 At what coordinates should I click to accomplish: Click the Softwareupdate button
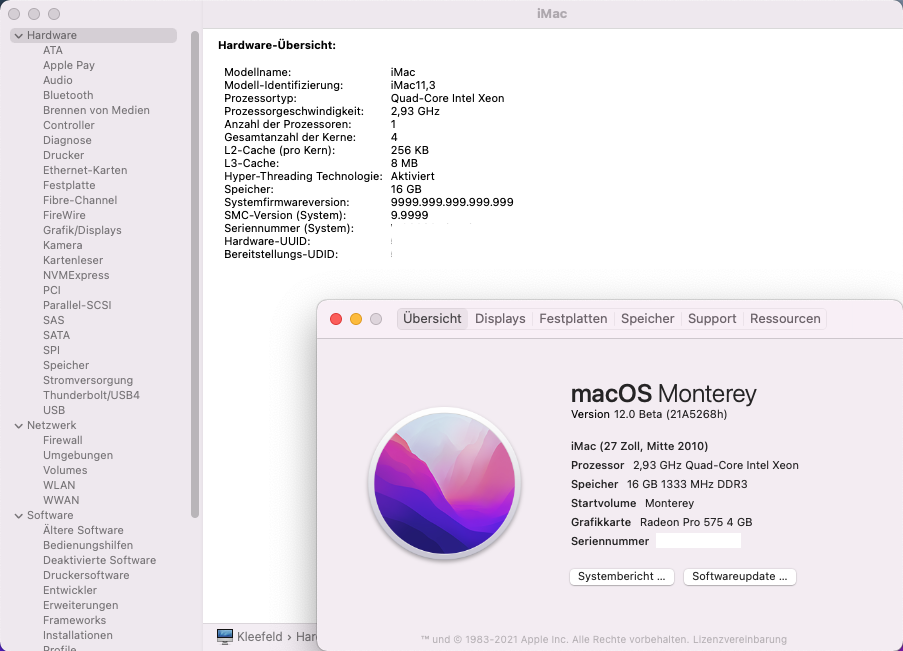point(739,576)
